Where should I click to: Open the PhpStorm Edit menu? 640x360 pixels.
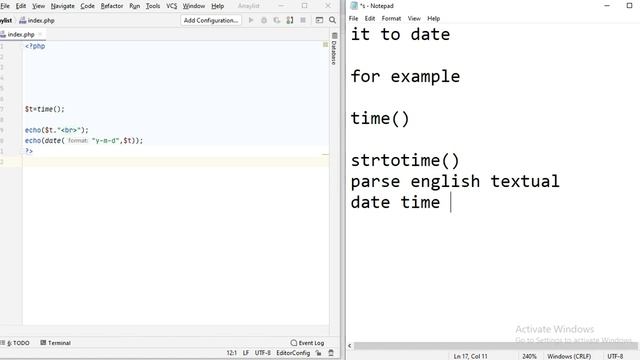(21, 6)
